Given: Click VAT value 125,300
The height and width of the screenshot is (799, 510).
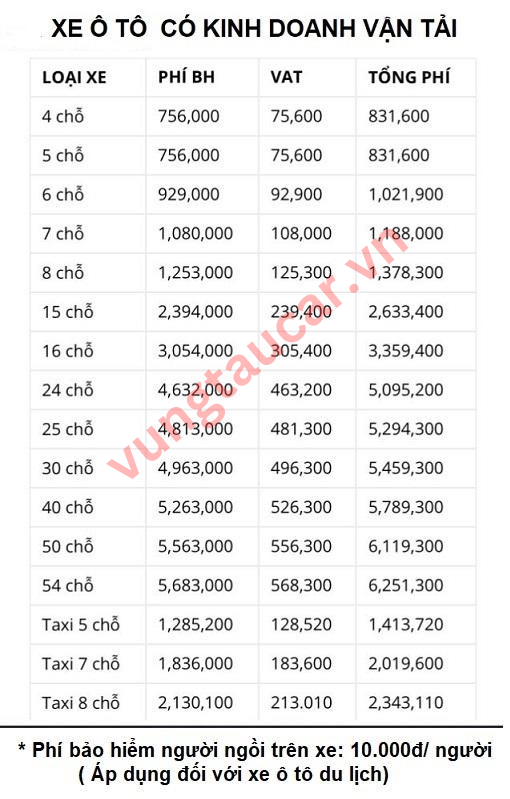Looking at the screenshot, I should [301, 273].
